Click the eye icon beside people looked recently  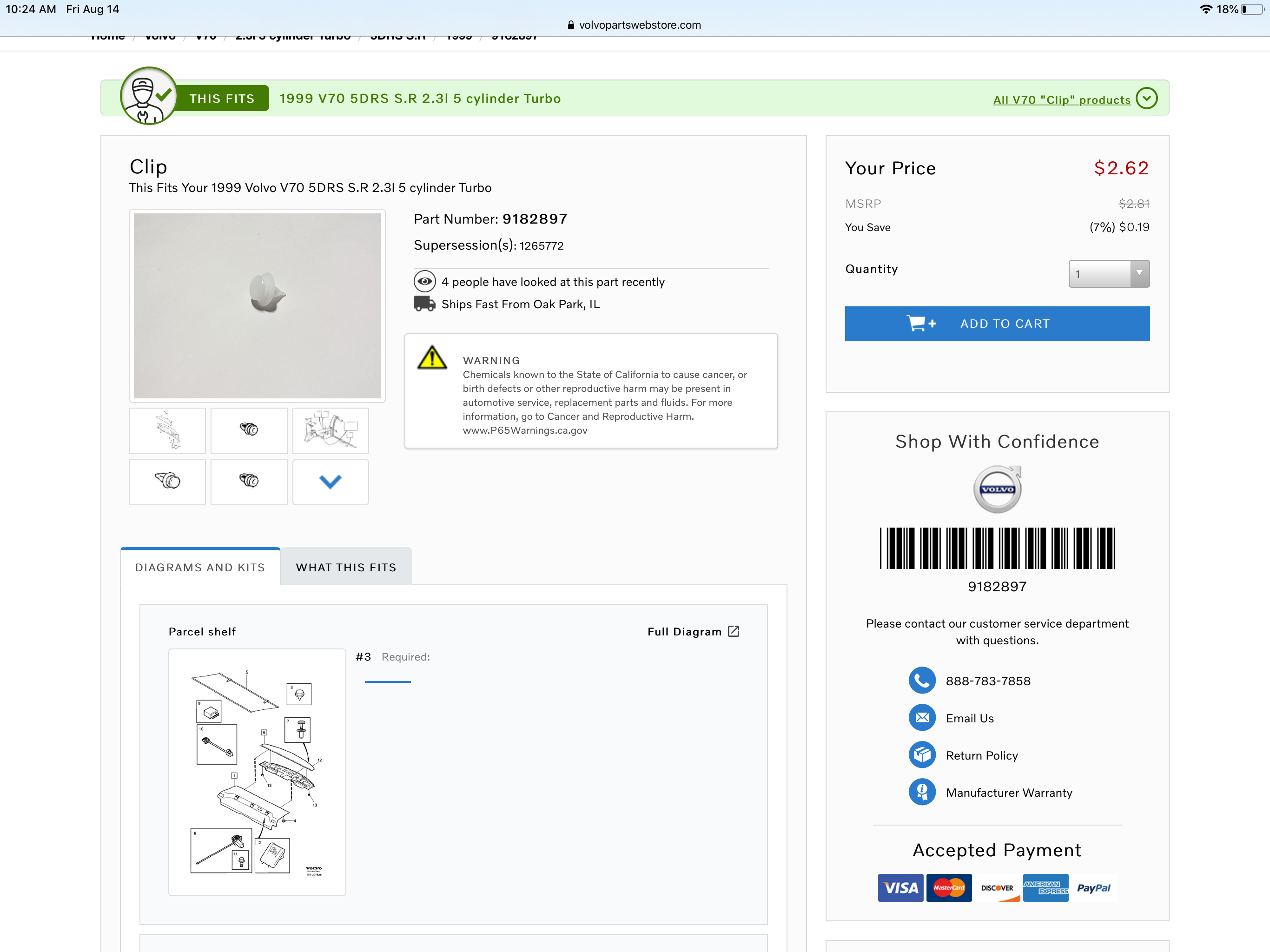tap(424, 281)
